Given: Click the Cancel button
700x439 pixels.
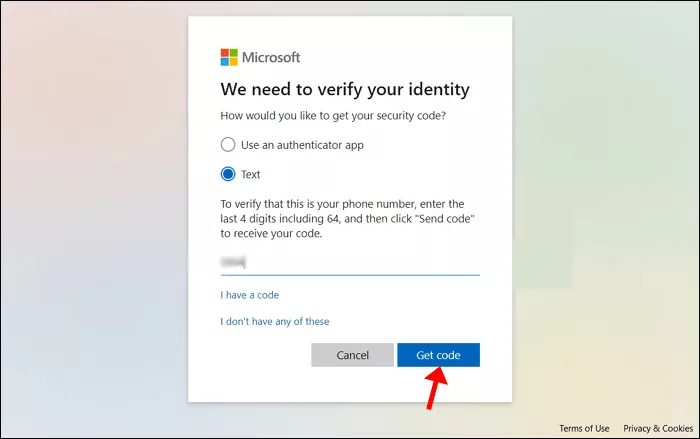Looking at the screenshot, I should 352,355.
